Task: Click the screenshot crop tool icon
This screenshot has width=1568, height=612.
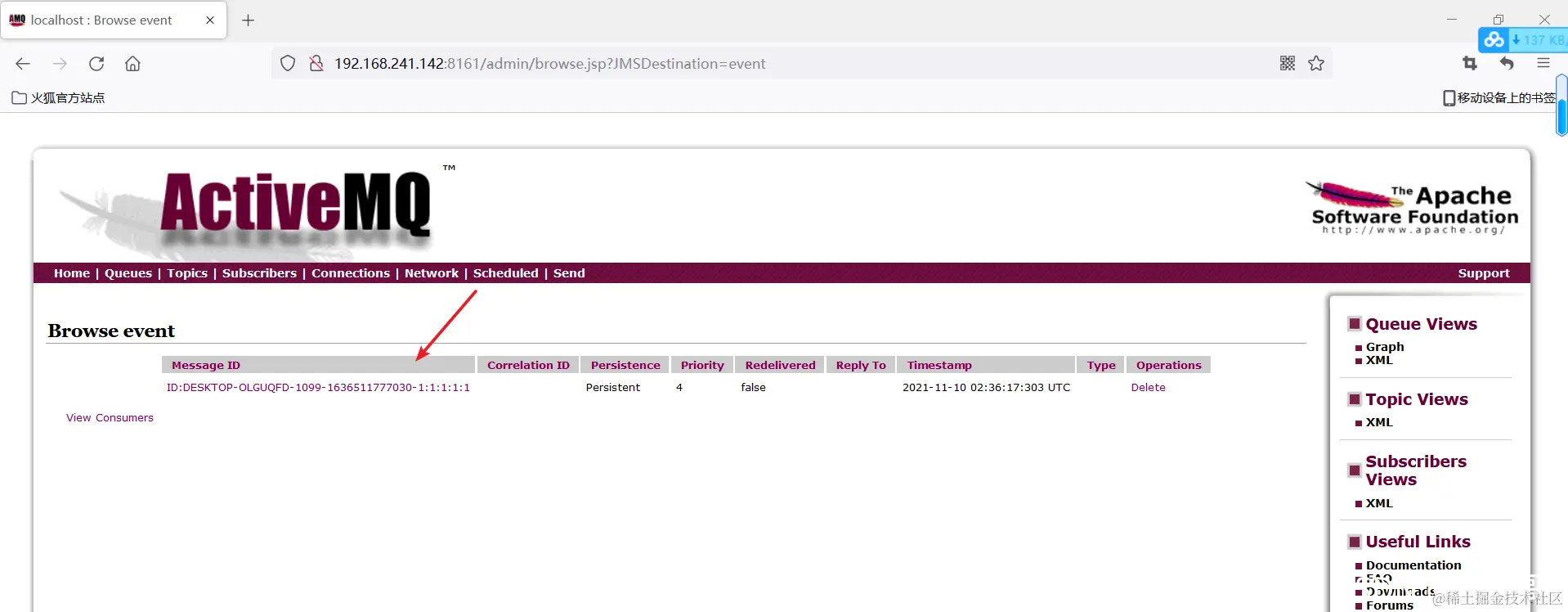Action: (1470, 64)
